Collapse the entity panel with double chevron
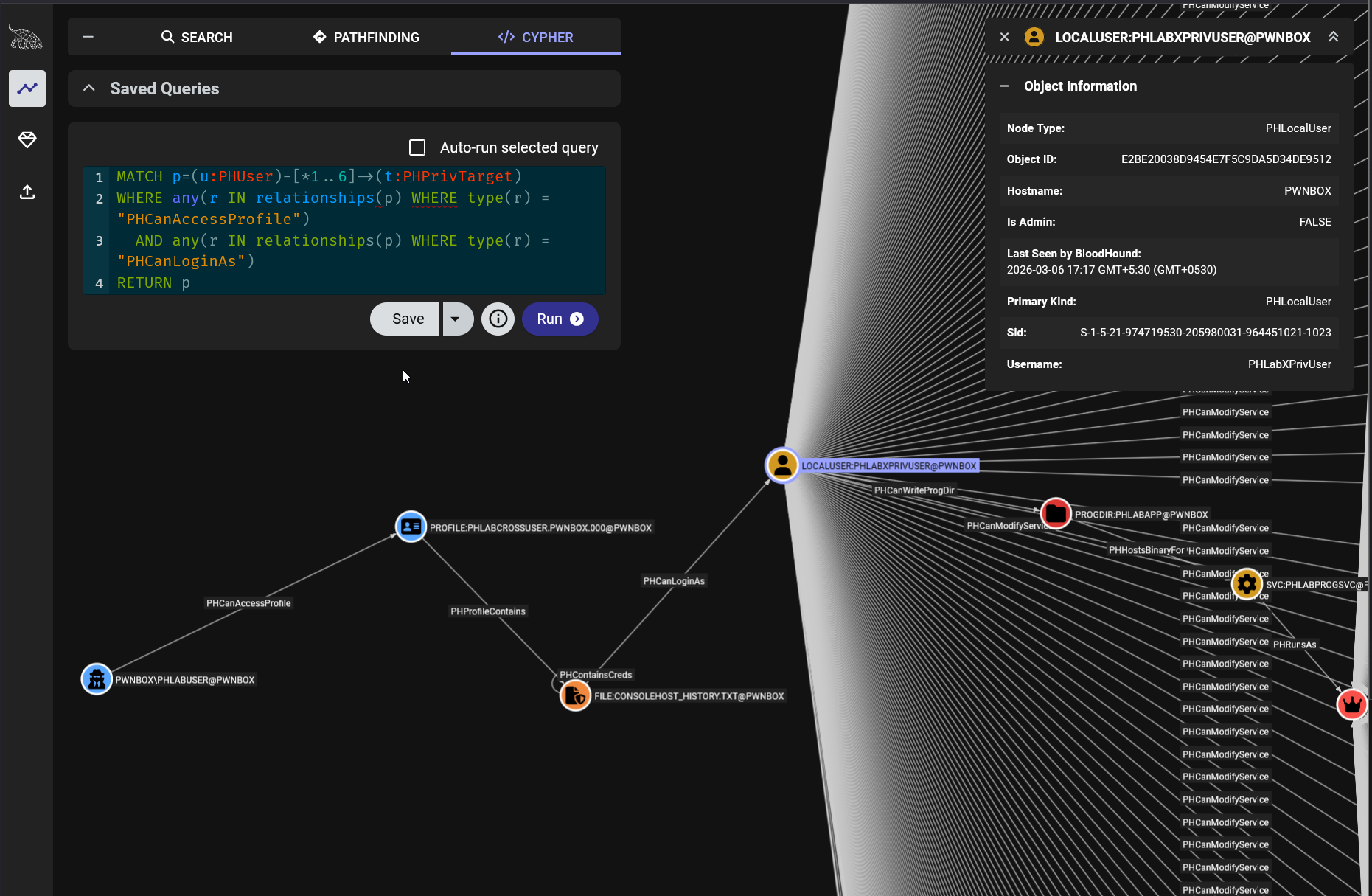The width and height of the screenshot is (1372, 896). 1333,37
